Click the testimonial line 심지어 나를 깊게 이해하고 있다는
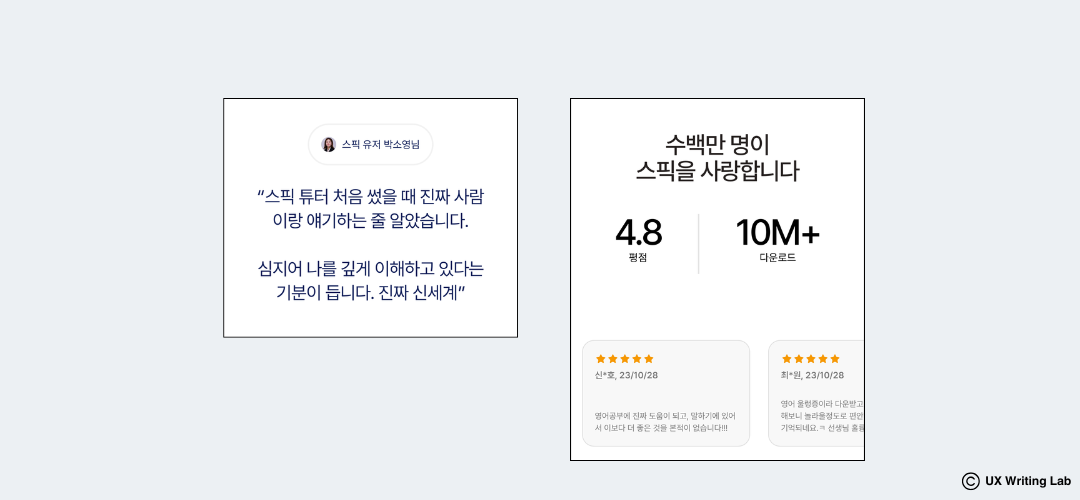The image size is (1080, 500). point(370,268)
